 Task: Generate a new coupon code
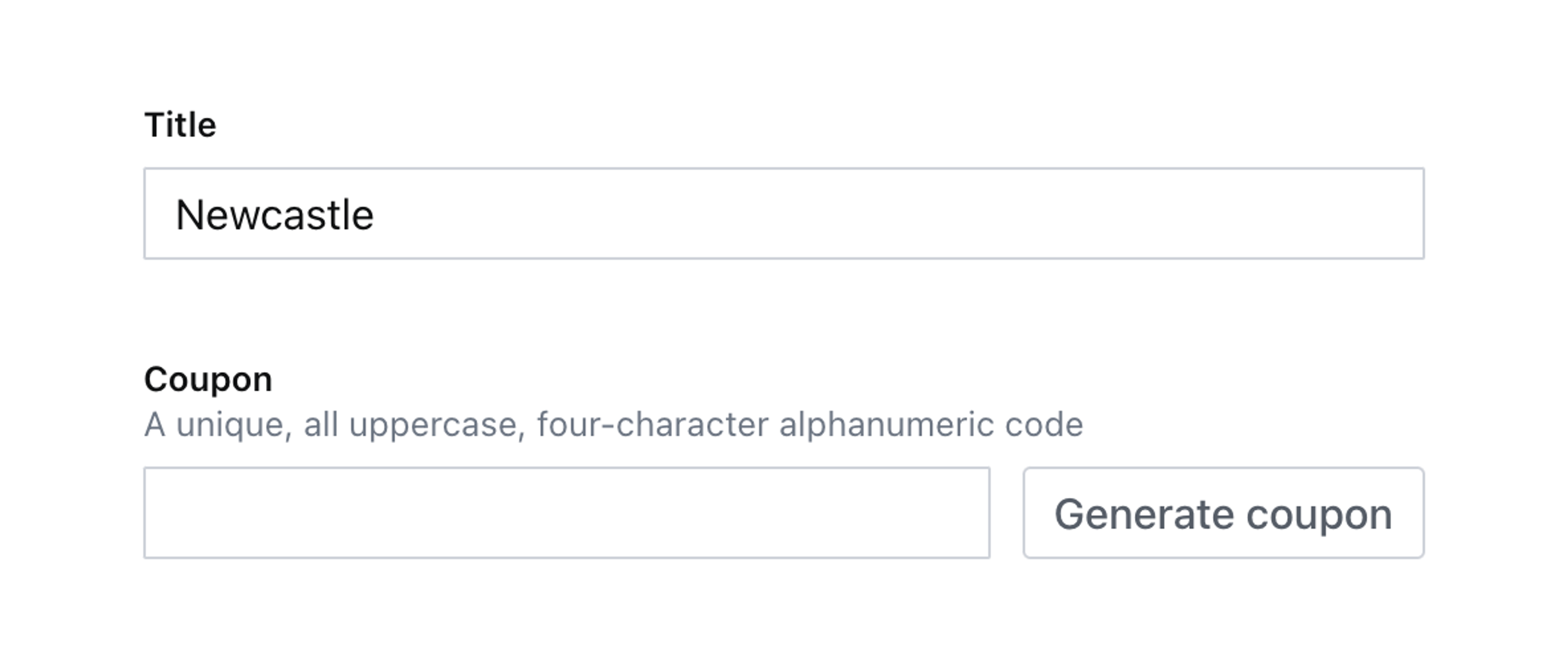pyautogui.click(x=1223, y=513)
